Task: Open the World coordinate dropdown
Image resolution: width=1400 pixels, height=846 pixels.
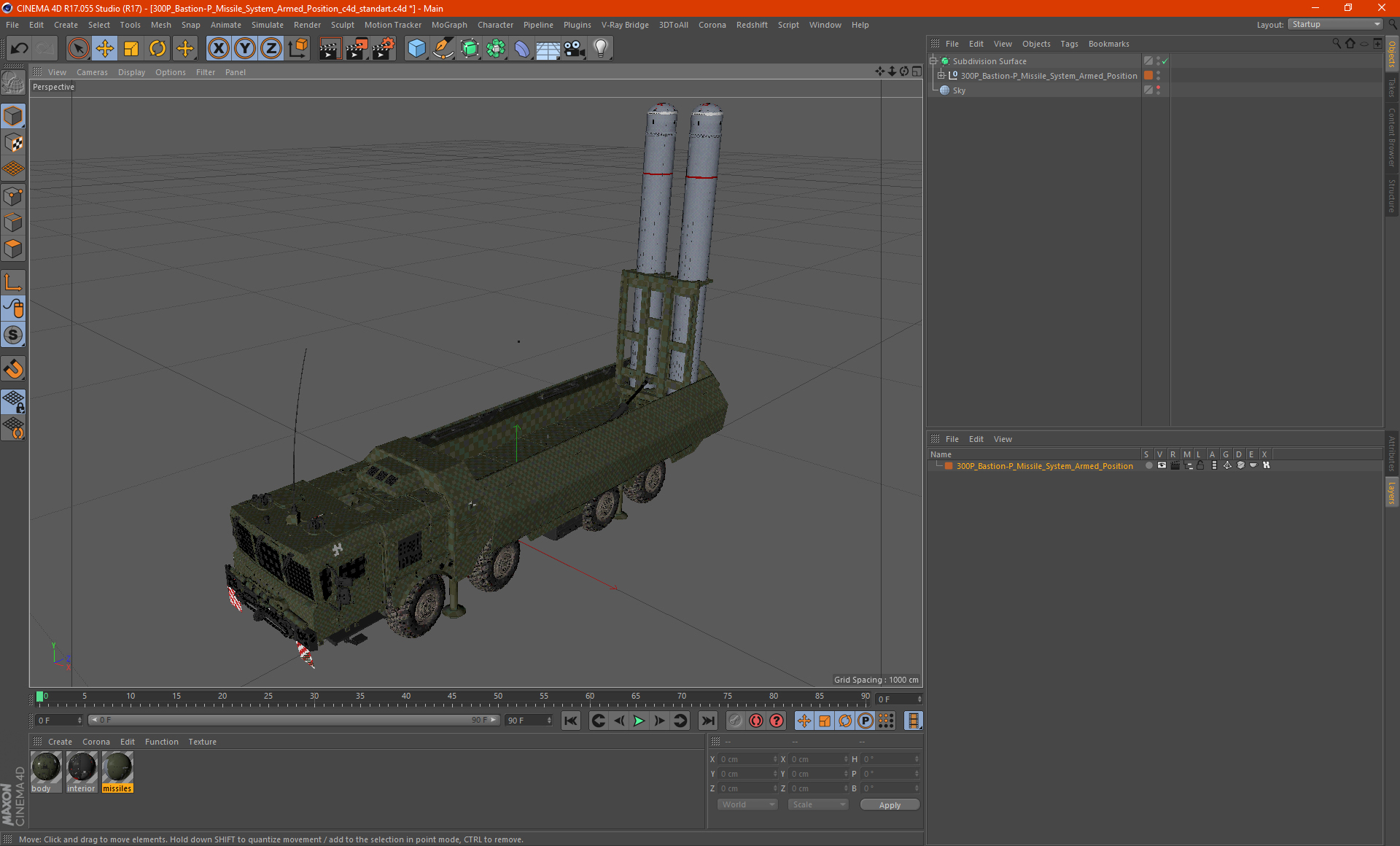Action: 747,804
